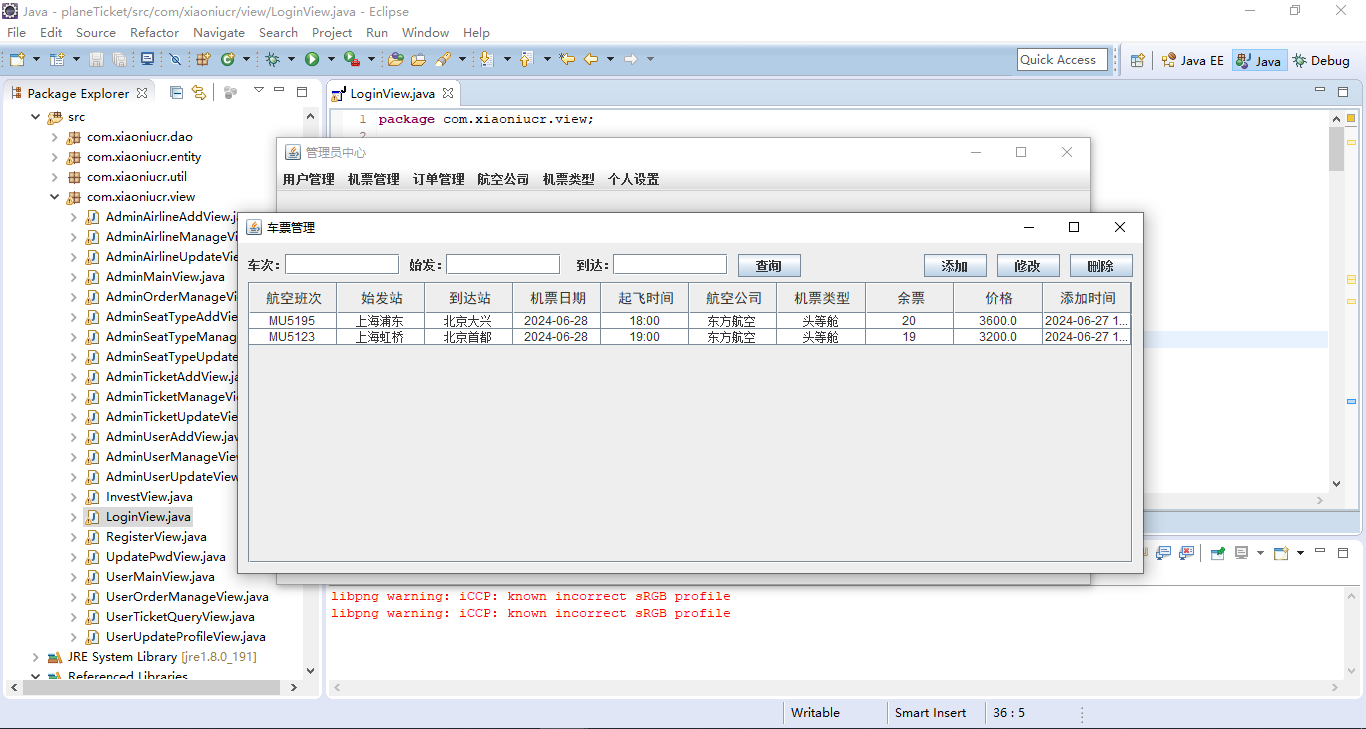Click the 车次 input field
This screenshot has height=729, width=1366.
click(342, 264)
